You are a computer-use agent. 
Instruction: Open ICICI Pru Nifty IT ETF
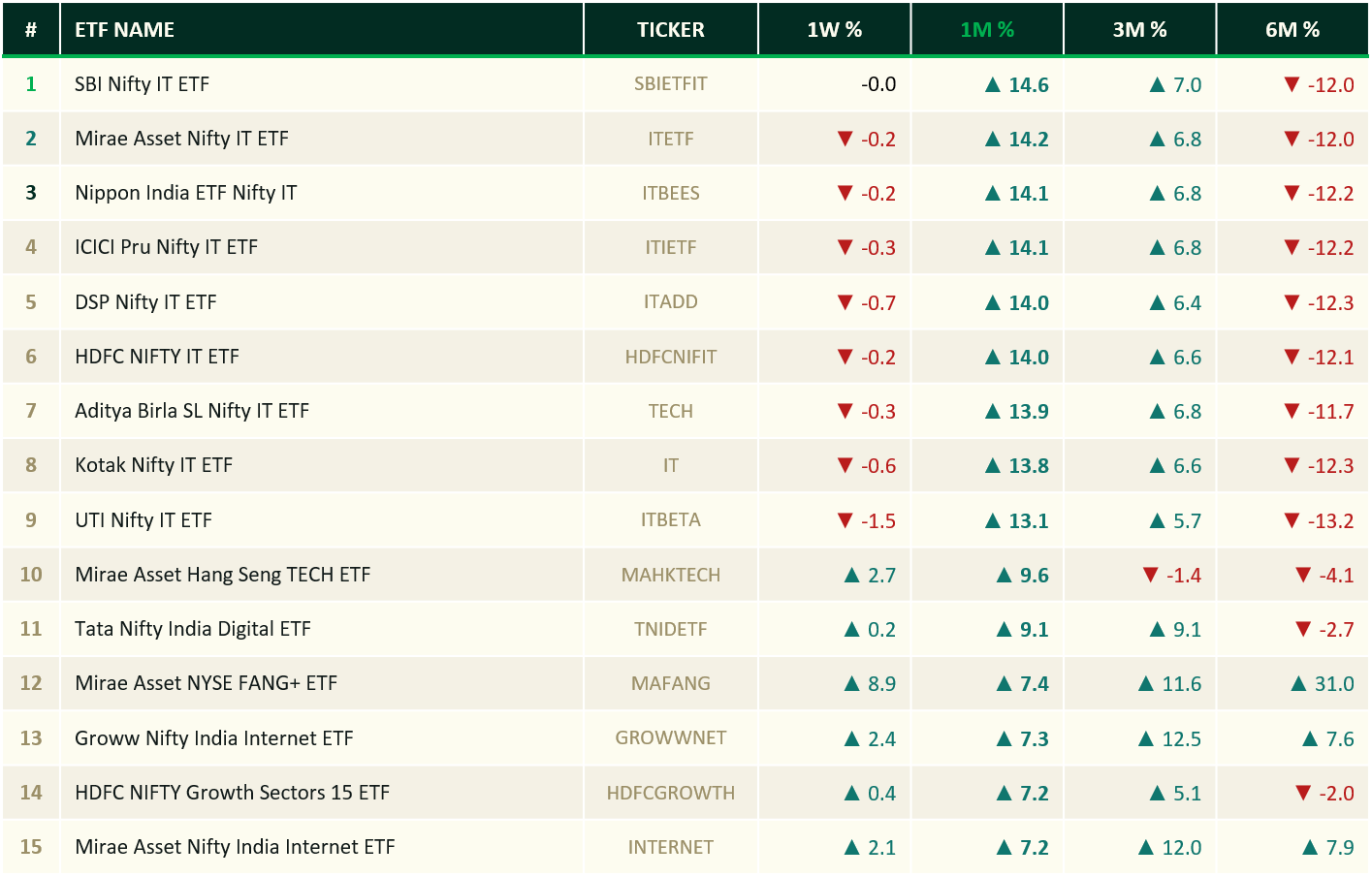coord(167,247)
